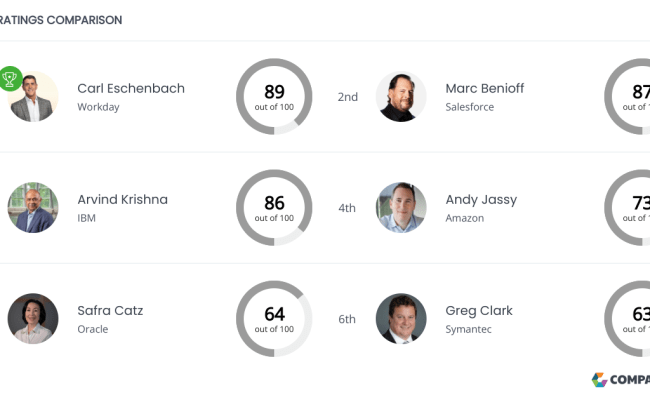Open the Arvind Krishna name link
The width and height of the screenshot is (650, 400).
pyautogui.click(x=123, y=199)
